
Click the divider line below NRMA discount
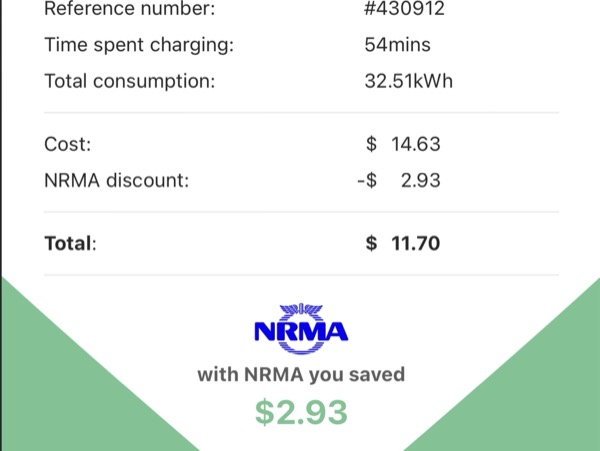point(302,212)
